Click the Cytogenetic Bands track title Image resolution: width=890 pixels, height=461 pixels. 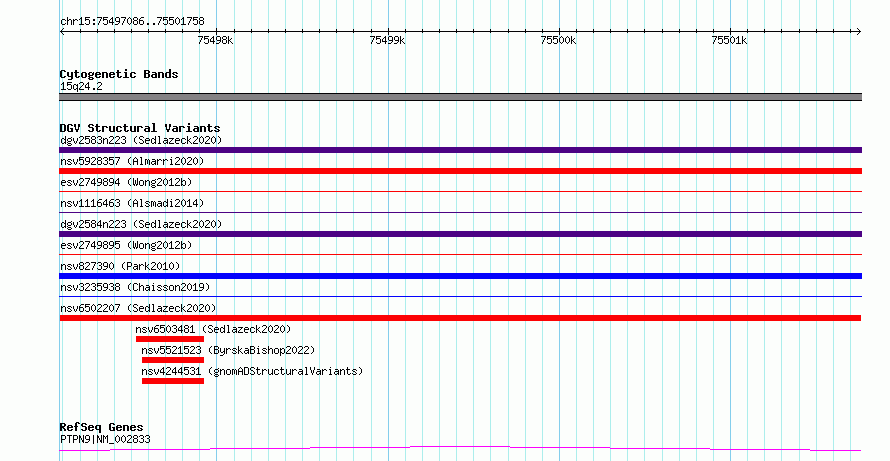(x=119, y=74)
